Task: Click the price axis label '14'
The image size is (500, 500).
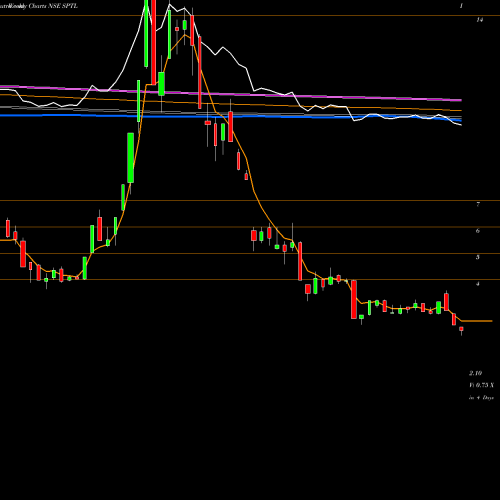Action: point(479,20)
